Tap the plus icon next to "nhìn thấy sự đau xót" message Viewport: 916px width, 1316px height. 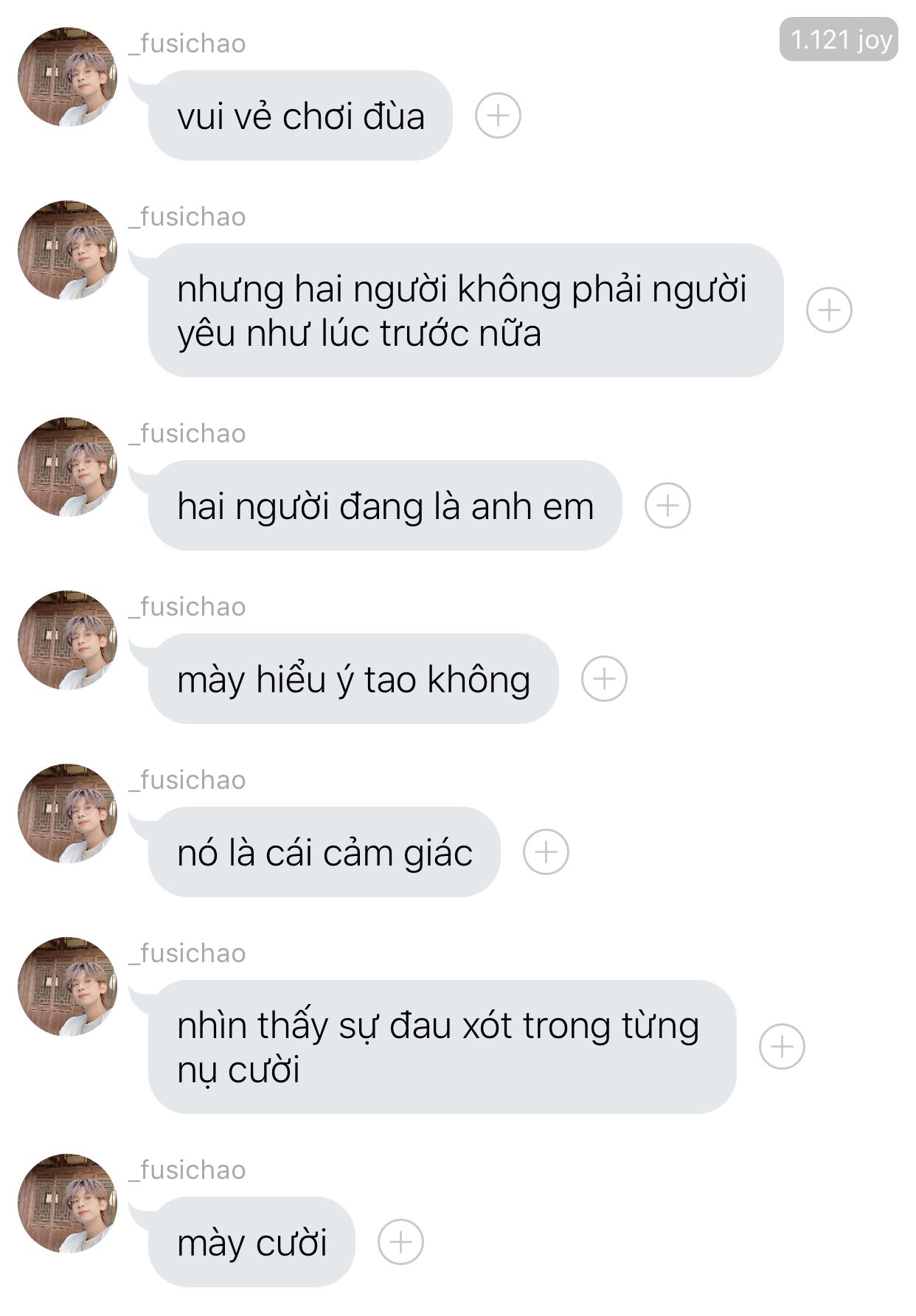[x=782, y=1046]
